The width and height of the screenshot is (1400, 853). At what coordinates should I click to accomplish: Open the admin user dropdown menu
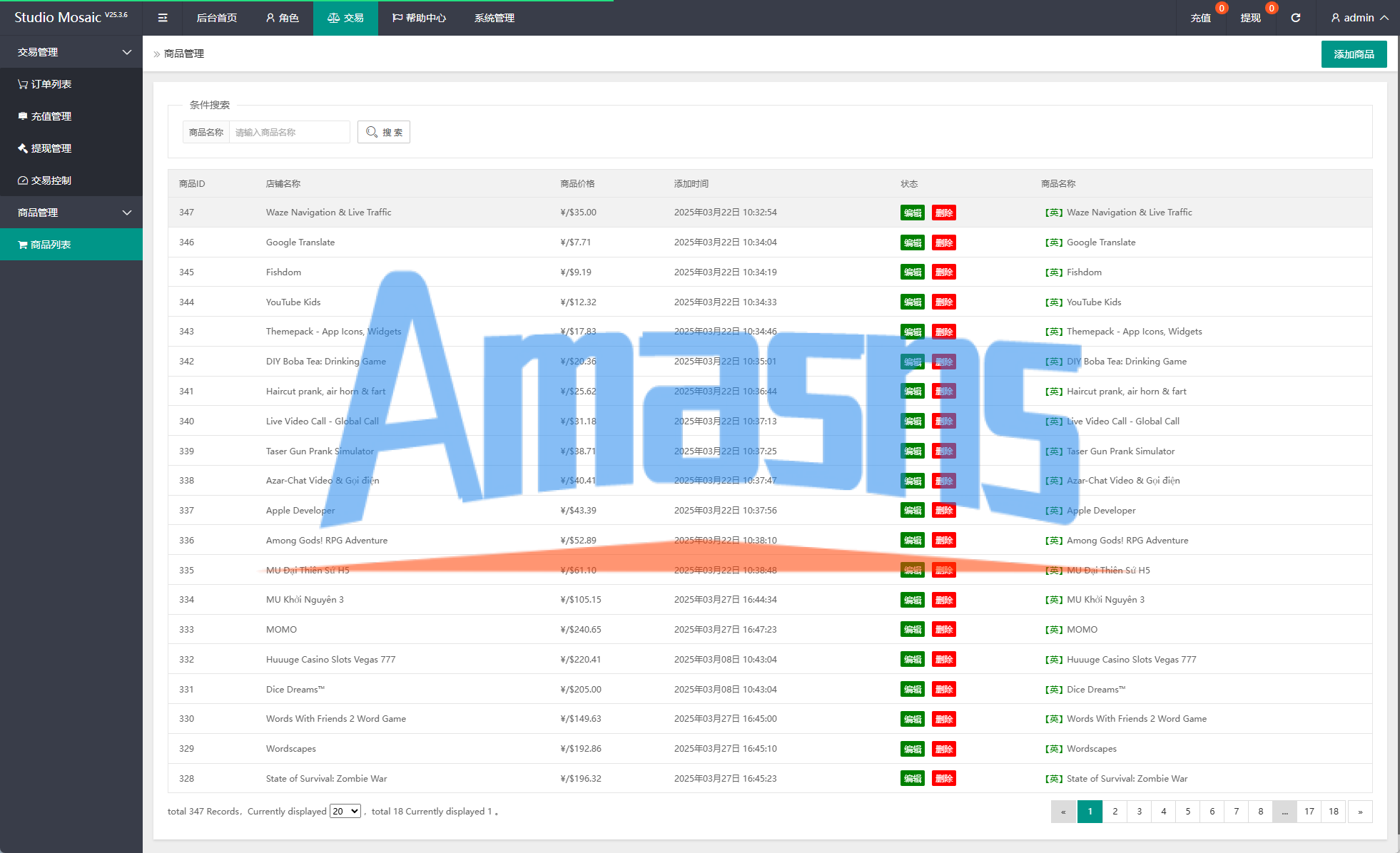pyautogui.click(x=1359, y=18)
